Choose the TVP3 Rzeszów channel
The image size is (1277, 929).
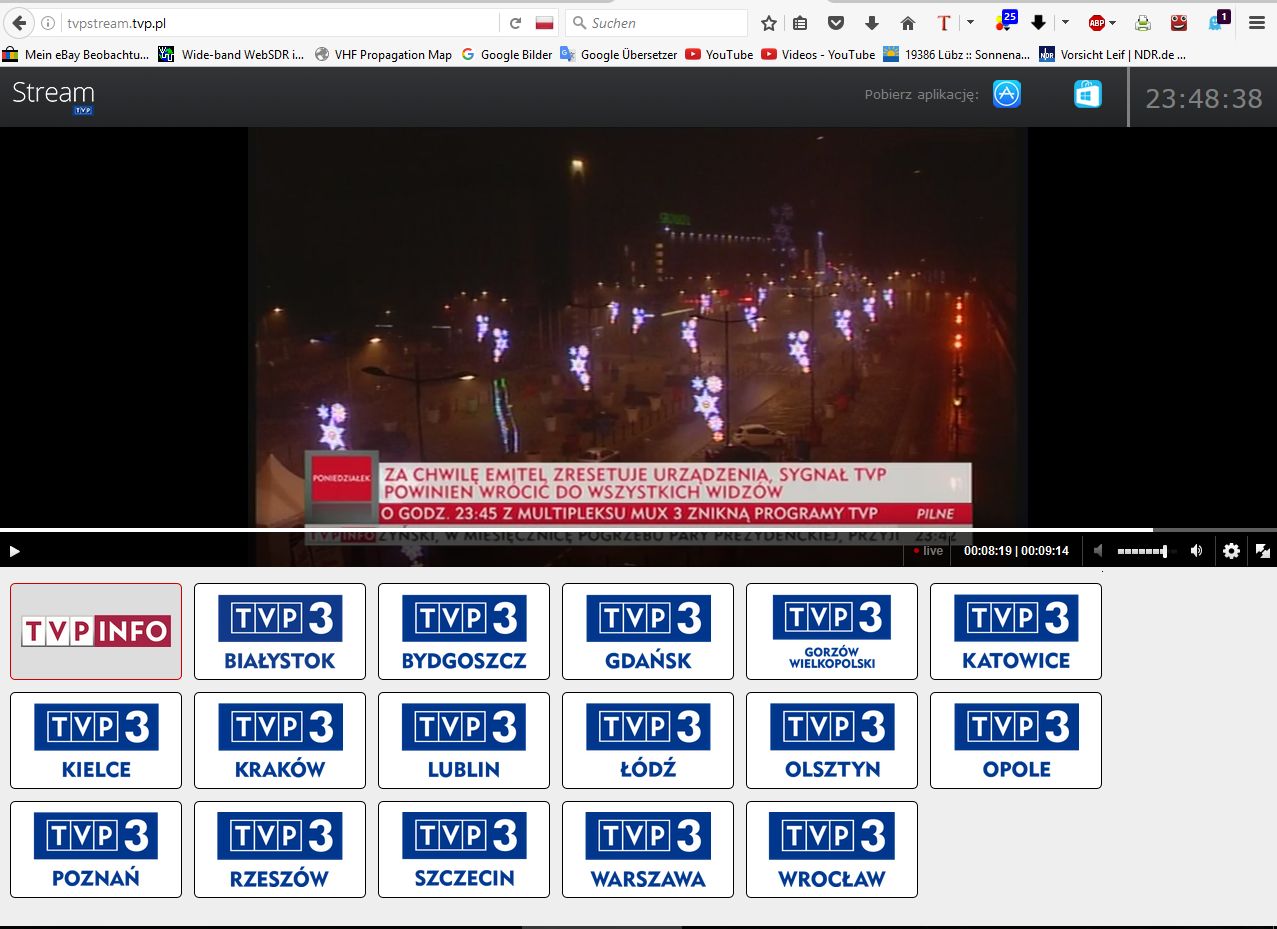pyautogui.click(x=280, y=849)
